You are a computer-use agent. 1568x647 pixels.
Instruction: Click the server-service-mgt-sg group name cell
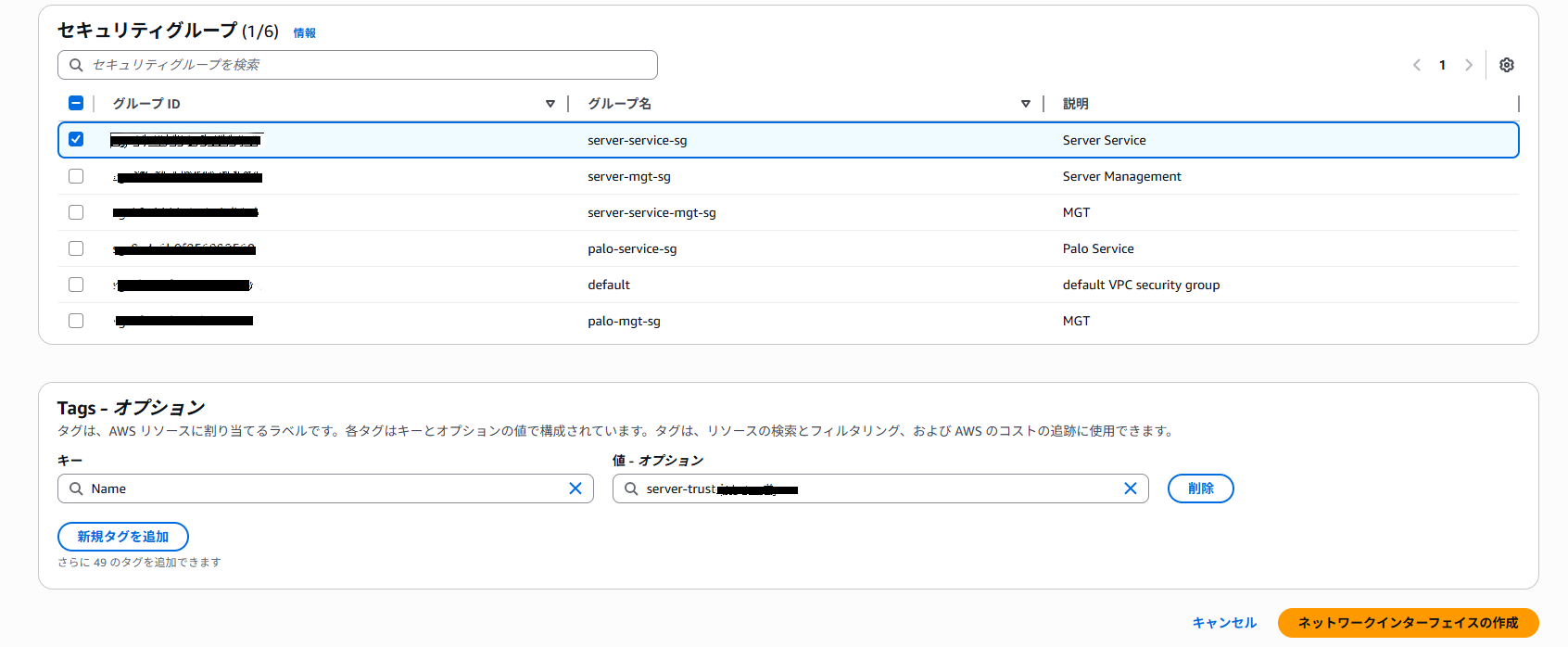coord(651,212)
